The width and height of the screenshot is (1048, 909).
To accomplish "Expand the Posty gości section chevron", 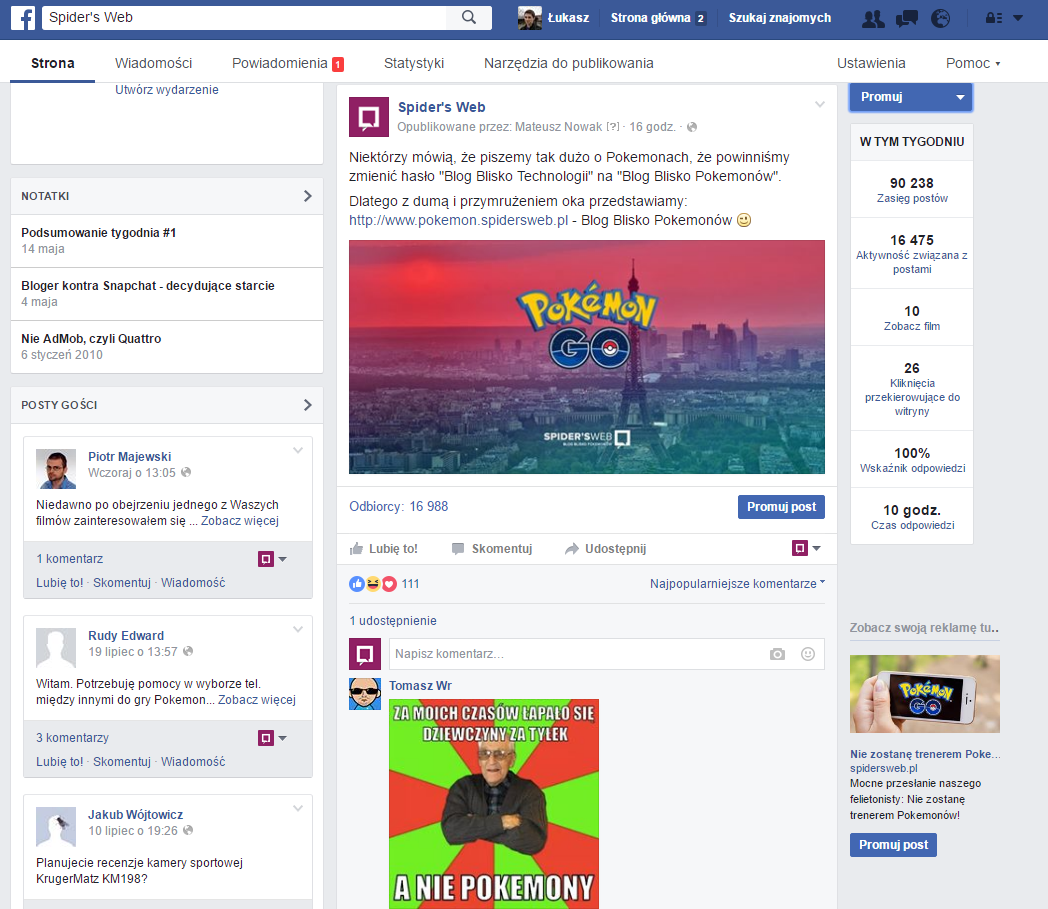I will [x=307, y=405].
